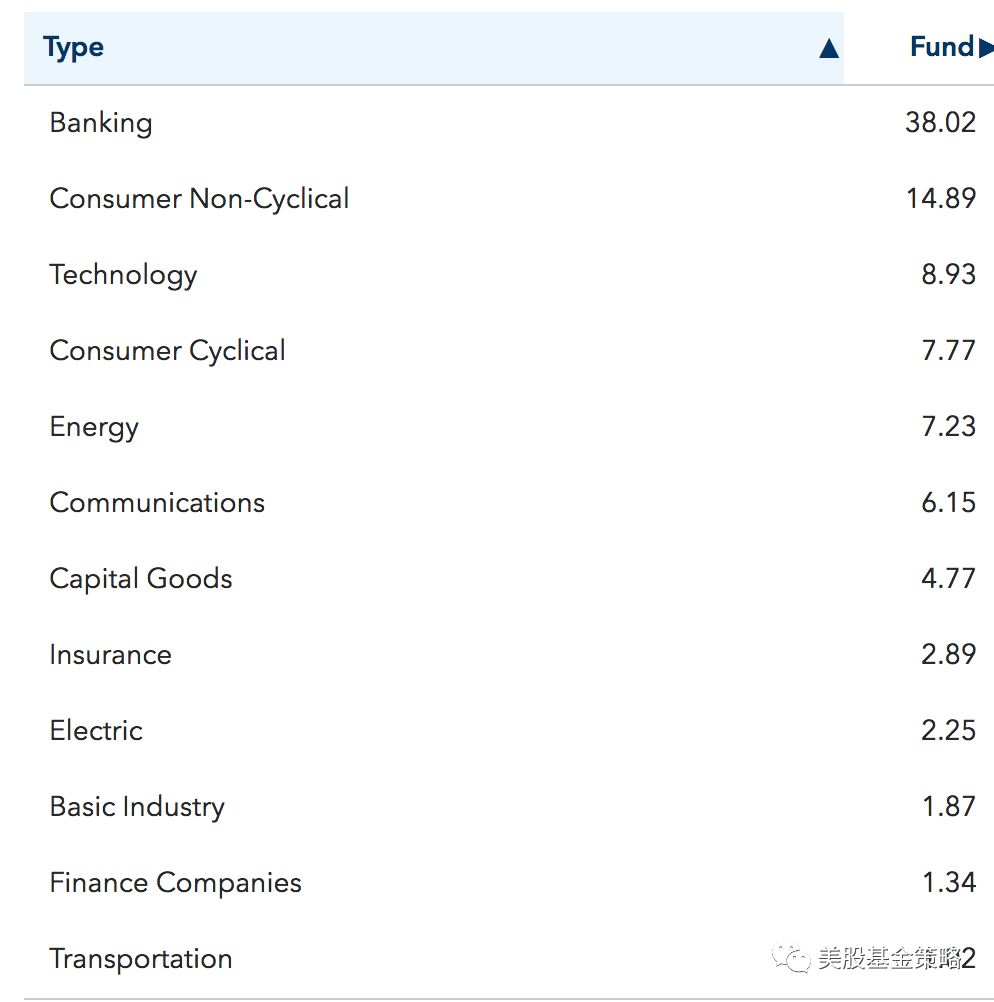The height and width of the screenshot is (1002, 994).
Task: Select the Electric sector row
Action: click(x=96, y=731)
